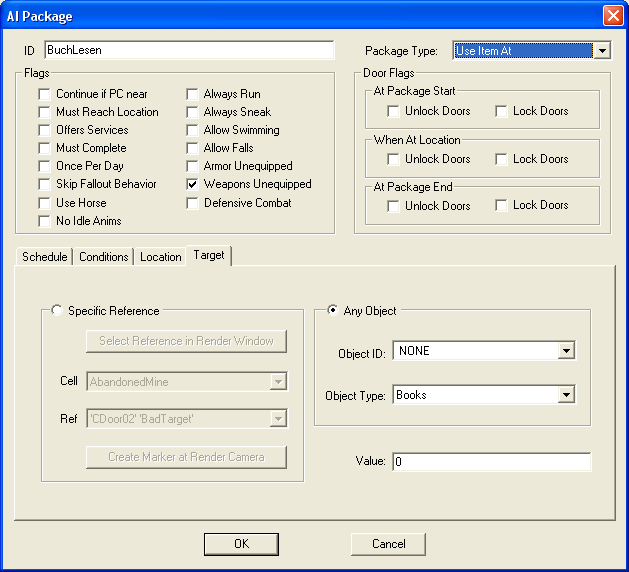
Task: Enable the Once Per Day checkbox
Action: (45, 166)
